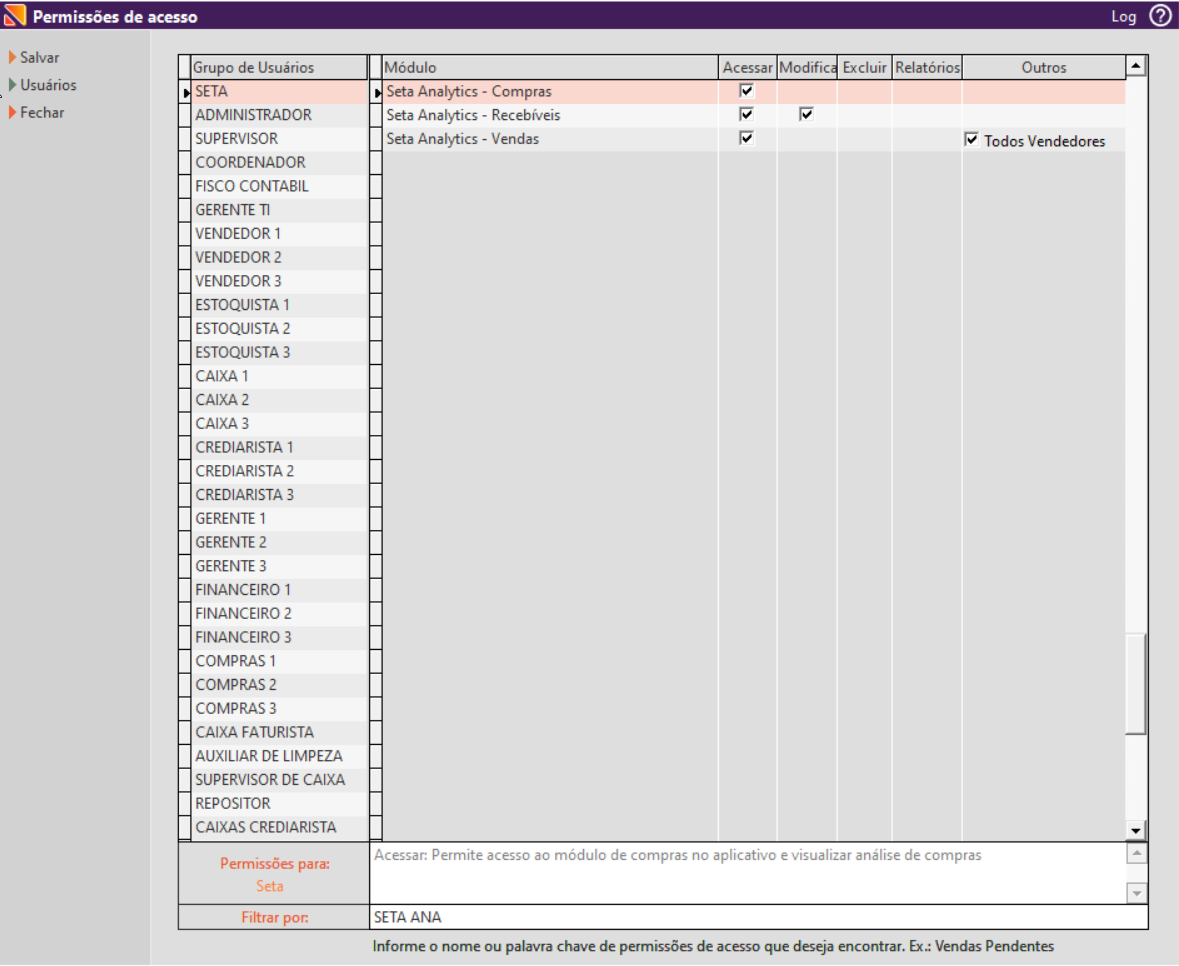Uncheck Modificar for Seta Analytics - Recebíveis
Screen dimensions: 1179x966
point(806,114)
